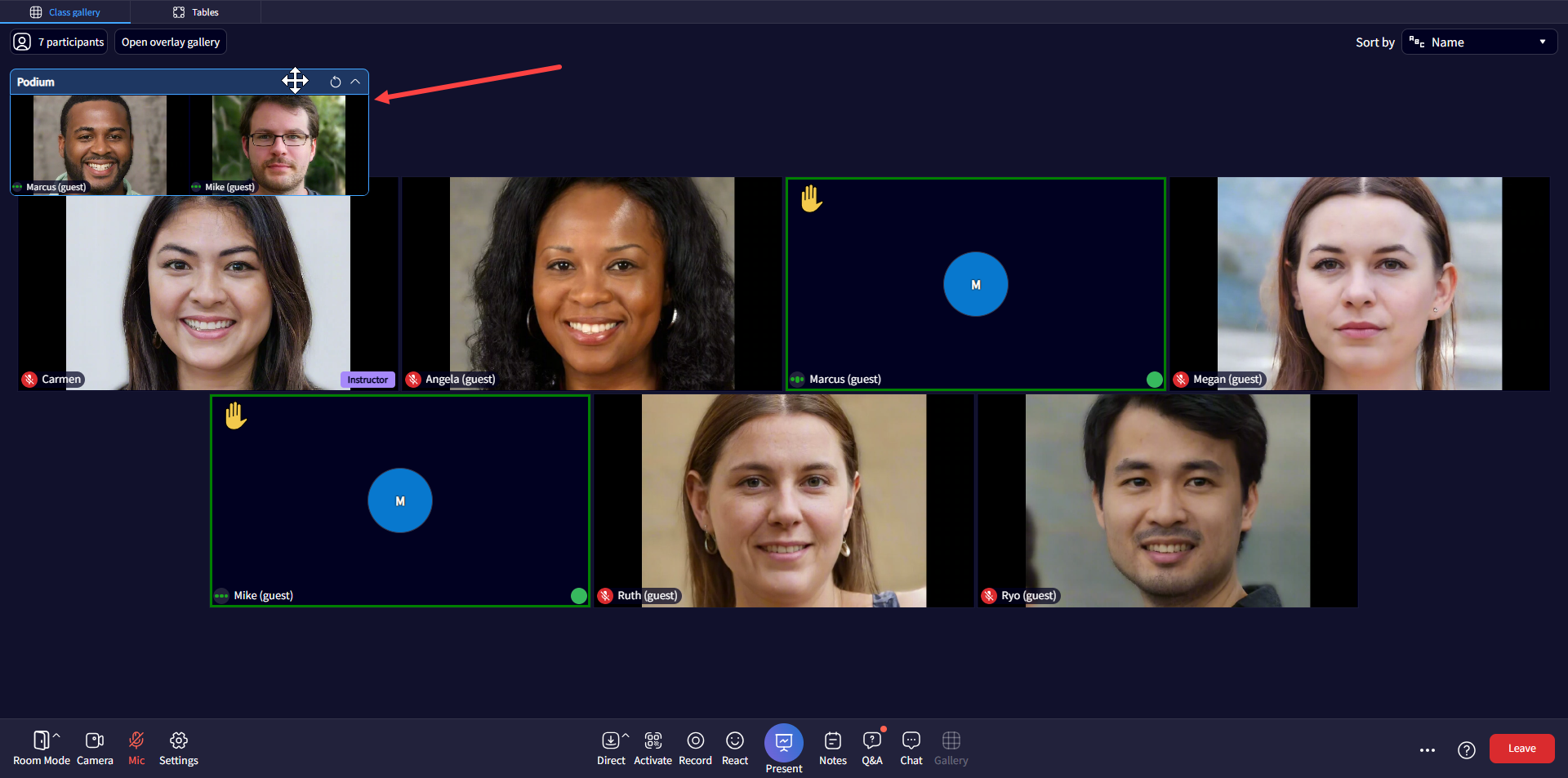Expand the Direct caret menu
This screenshot has height=778, width=1568.
click(x=626, y=736)
